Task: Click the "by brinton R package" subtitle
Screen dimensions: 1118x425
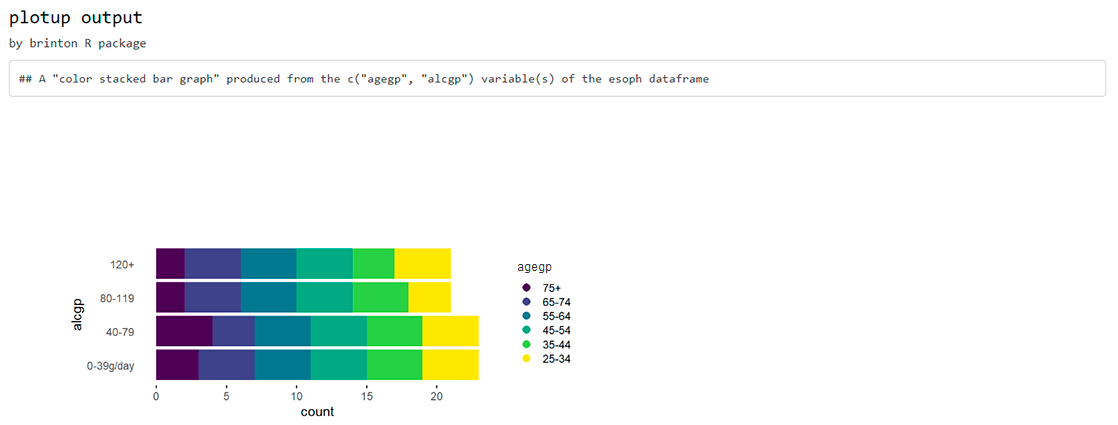Action: click(77, 43)
